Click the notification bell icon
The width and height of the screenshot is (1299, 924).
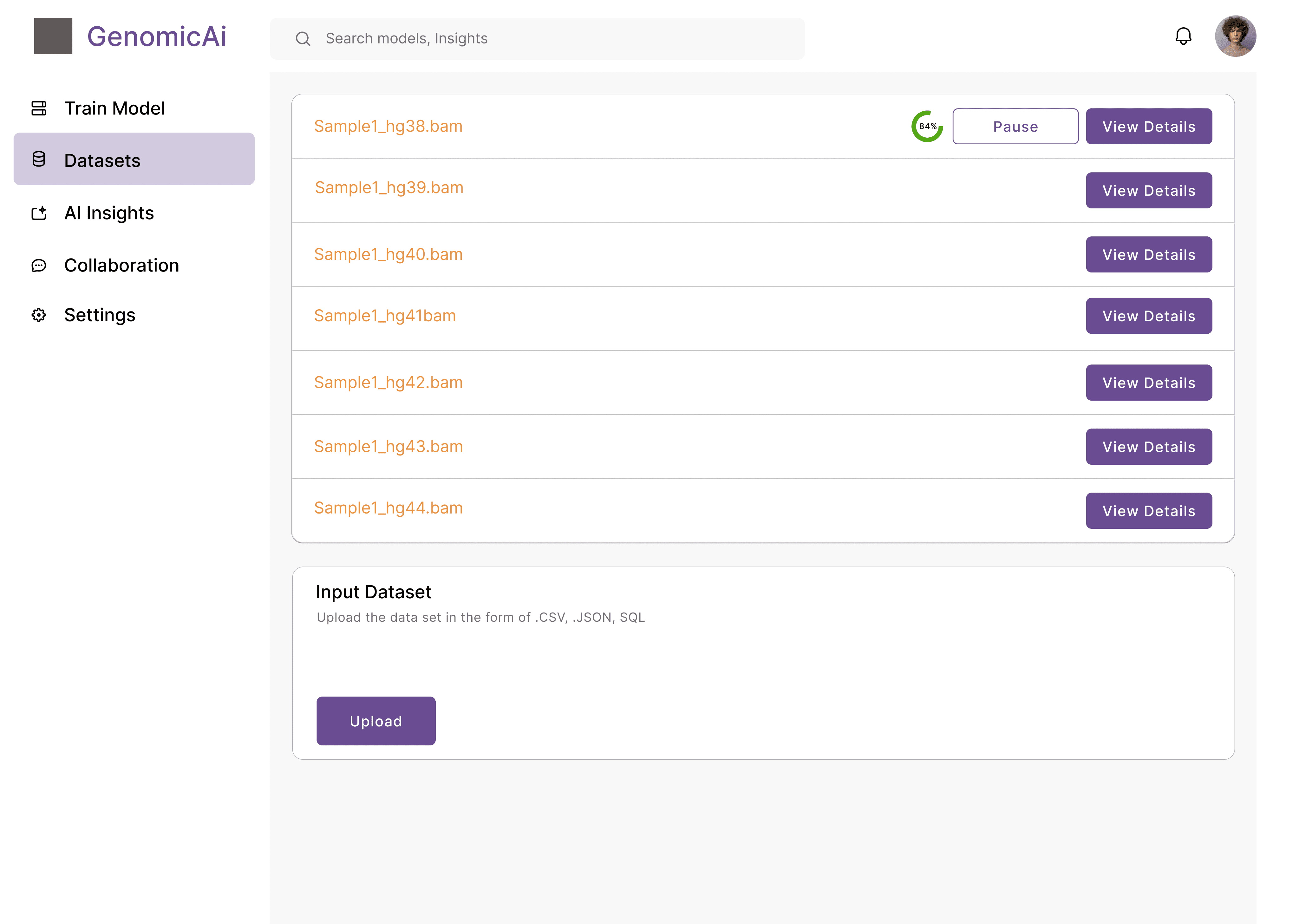pyautogui.click(x=1183, y=36)
